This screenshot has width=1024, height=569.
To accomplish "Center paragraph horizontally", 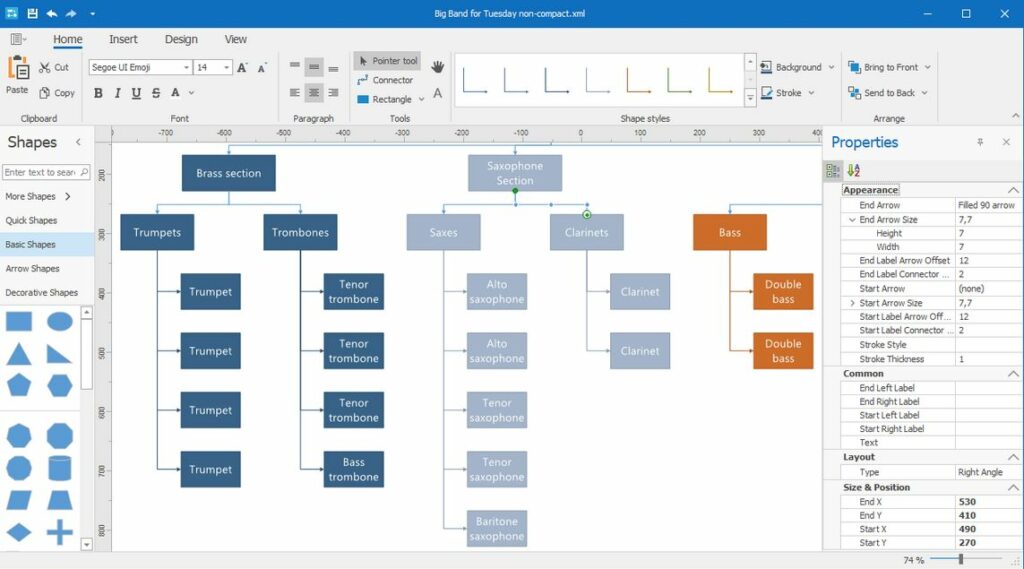I will tap(314, 93).
